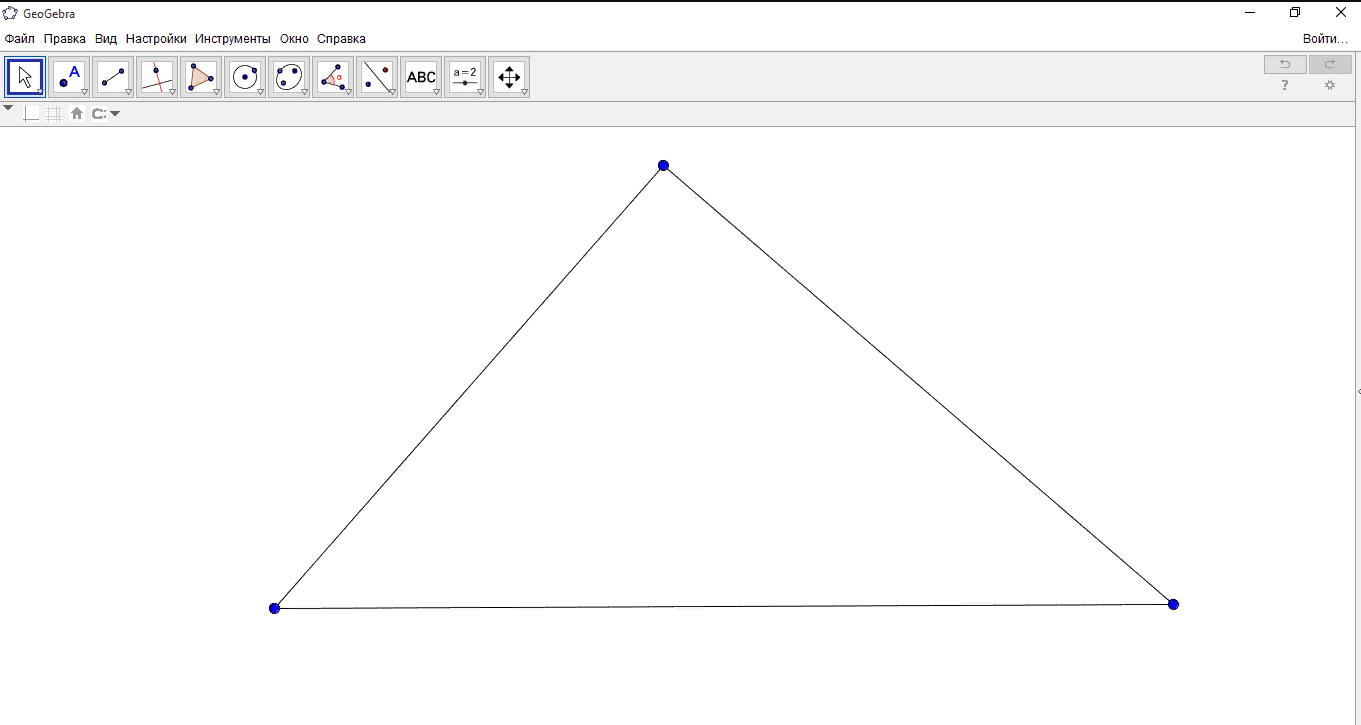The image size is (1361, 725).
Task: Open the side panel with right-edge arrow
Action: (x=1358, y=392)
